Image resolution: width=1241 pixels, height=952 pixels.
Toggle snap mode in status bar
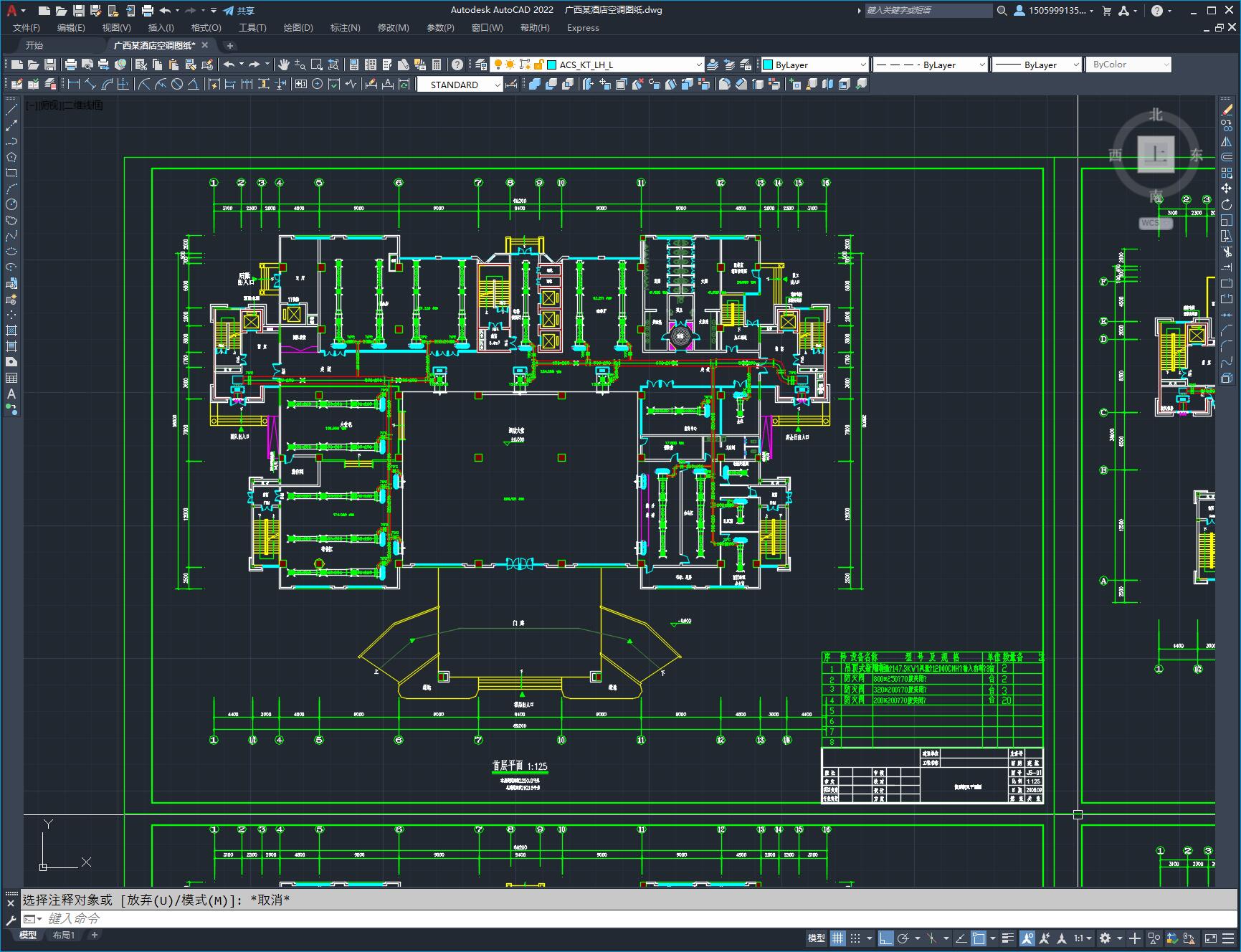pos(855,938)
